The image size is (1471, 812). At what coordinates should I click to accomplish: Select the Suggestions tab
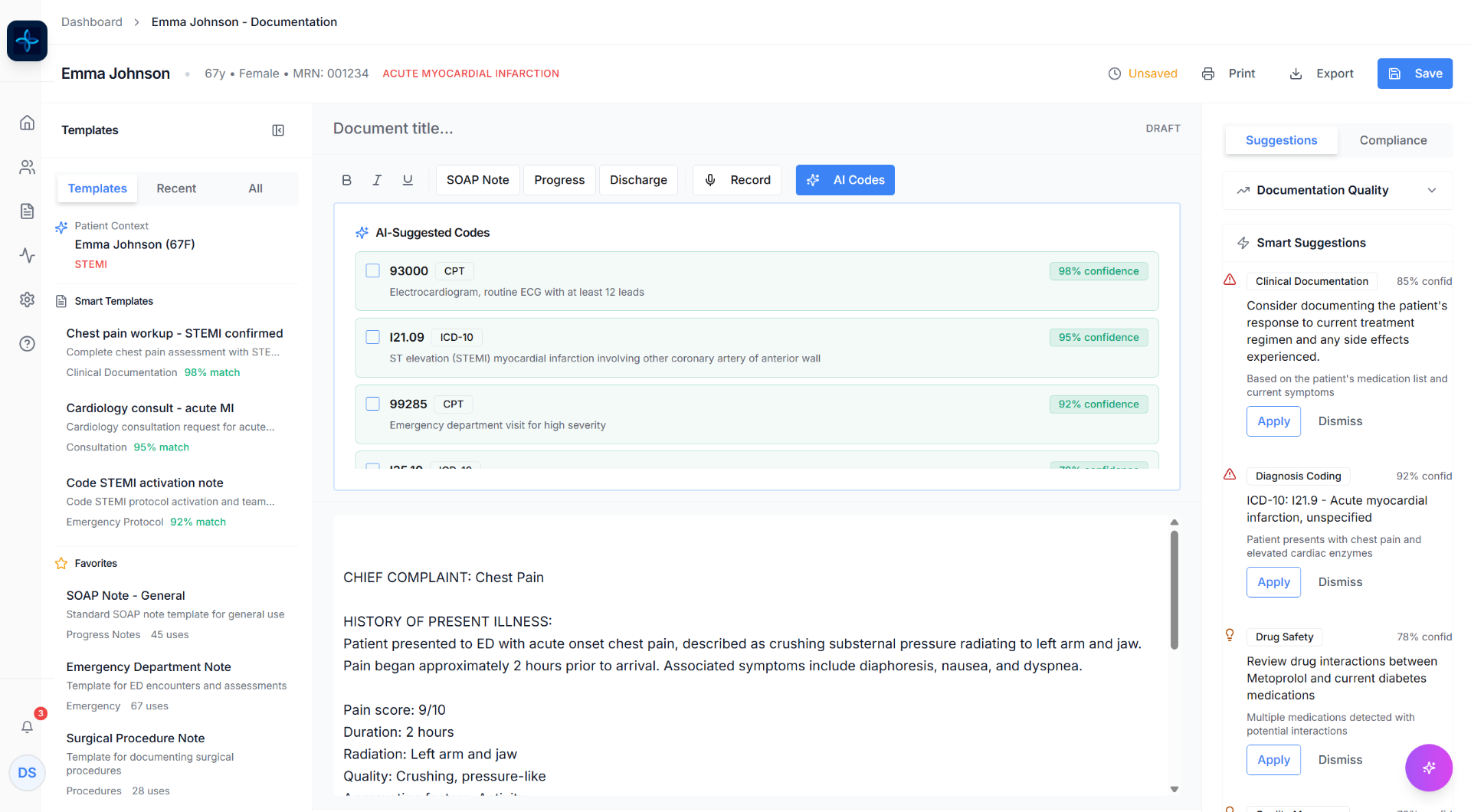(1281, 140)
